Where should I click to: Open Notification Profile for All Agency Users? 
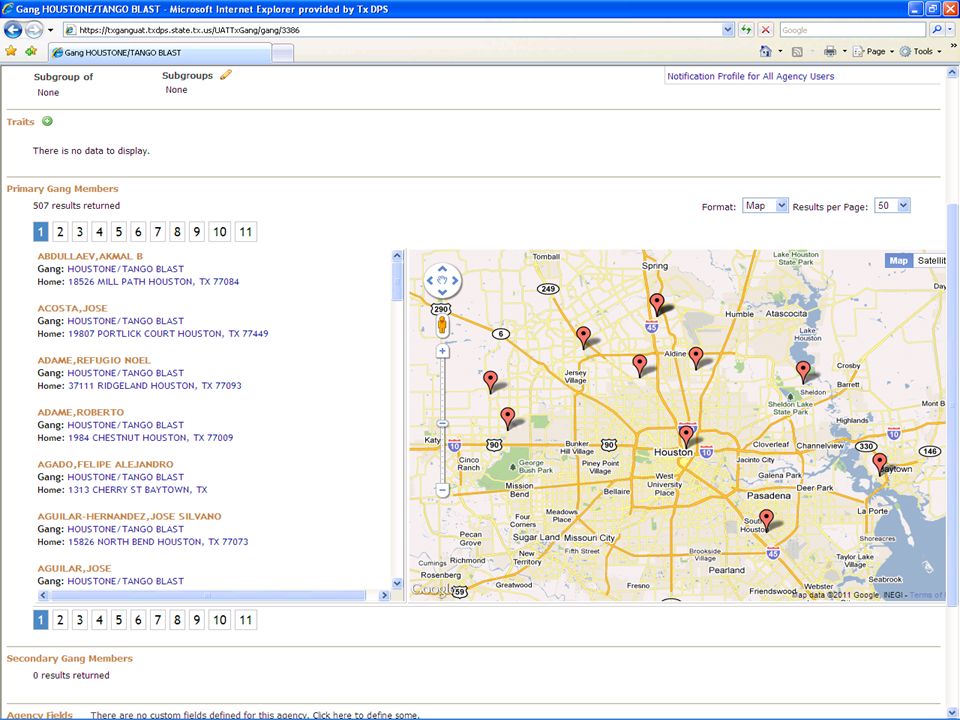click(751, 76)
